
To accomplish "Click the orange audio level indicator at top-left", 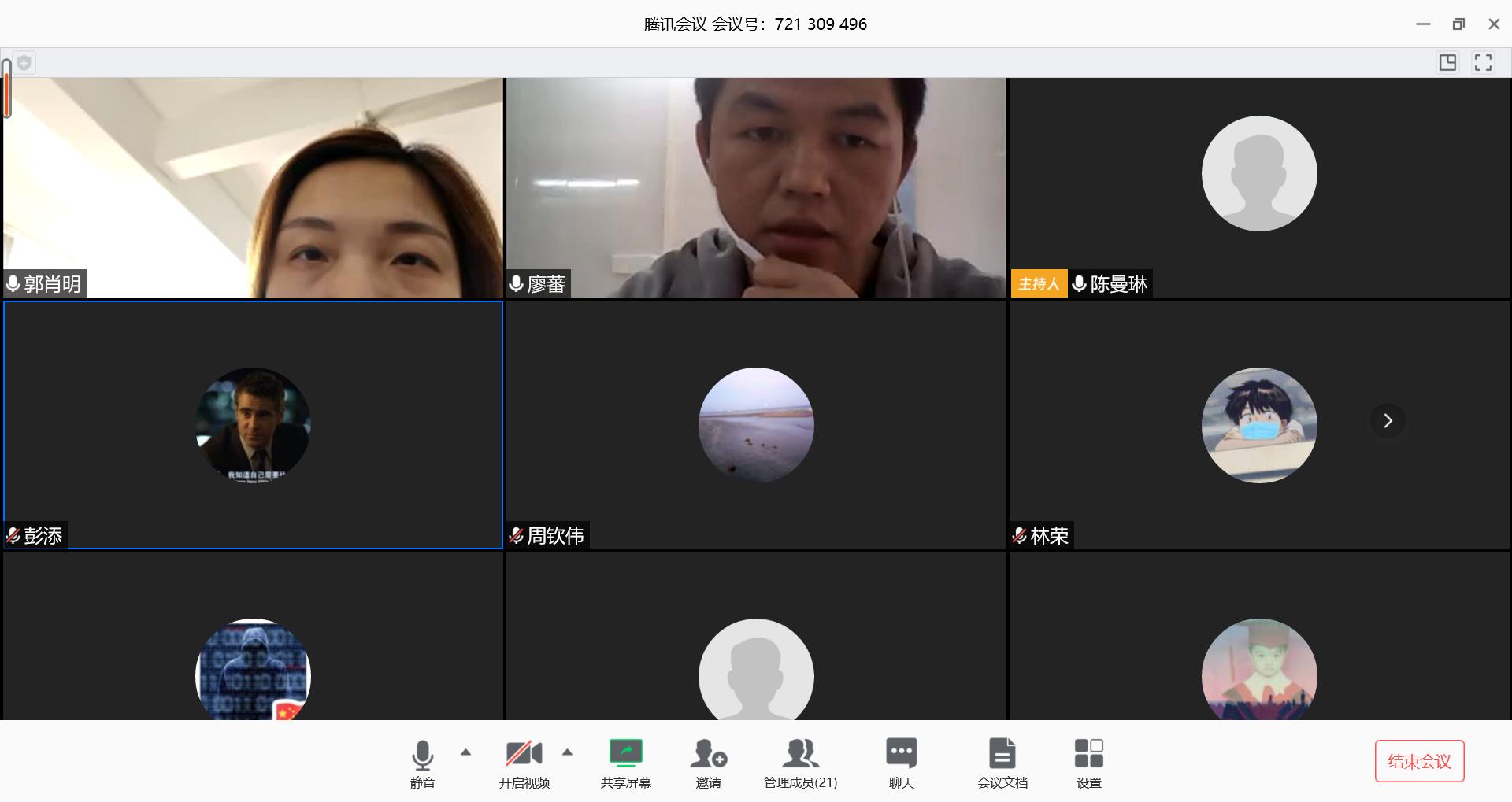I will [6, 93].
